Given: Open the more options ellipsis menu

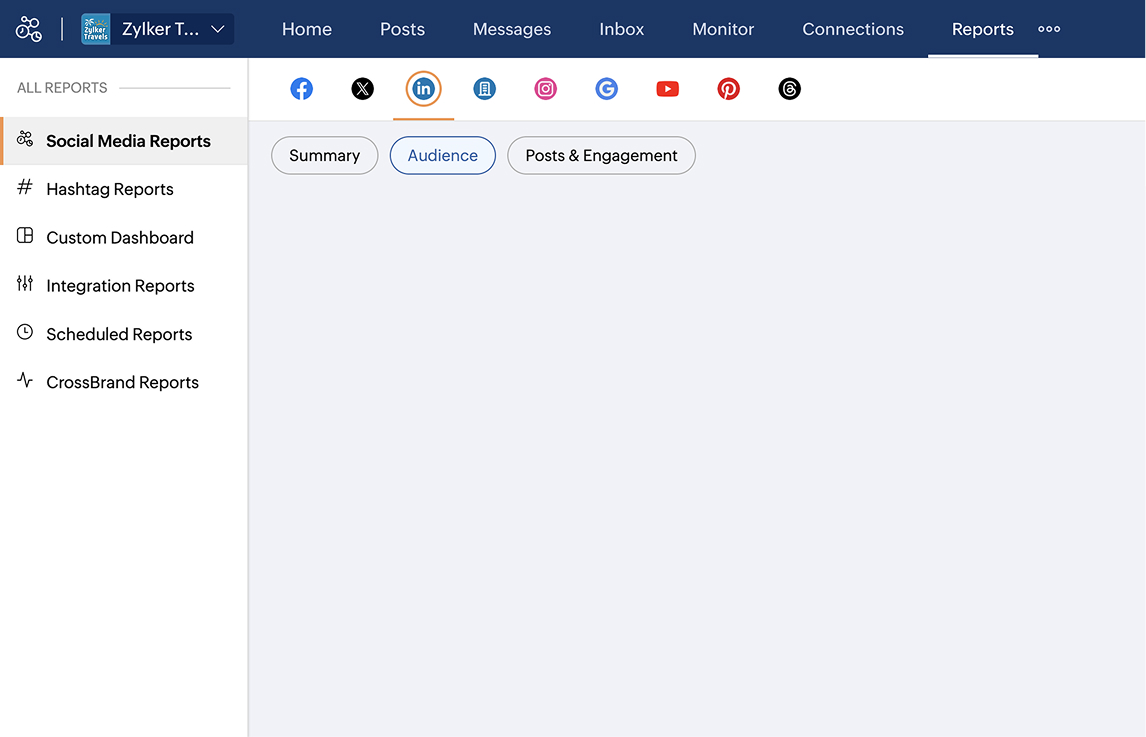Looking at the screenshot, I should [1049, 29].
